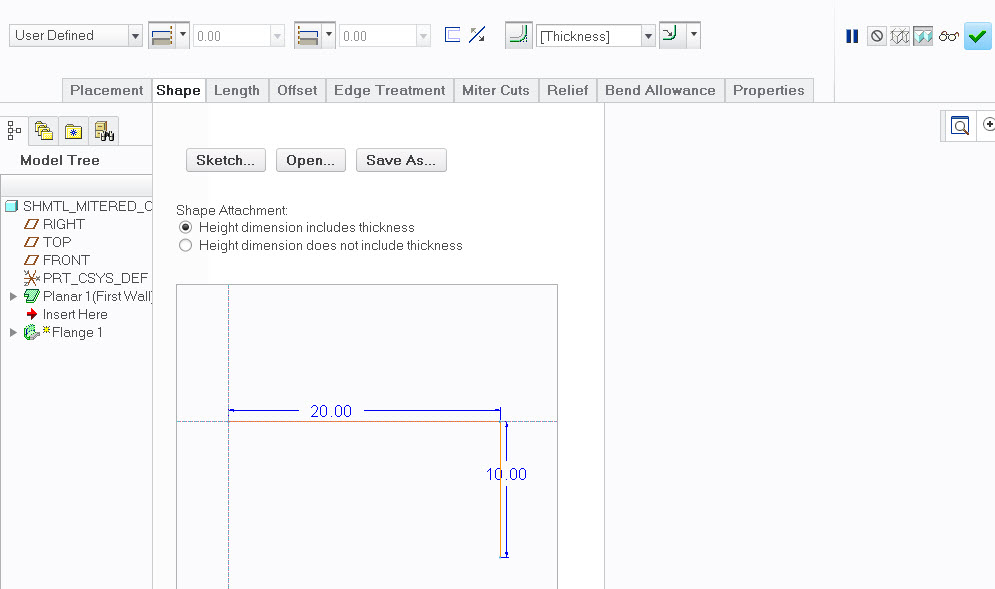Activate the verify glasses preview icon

point(948,36)
